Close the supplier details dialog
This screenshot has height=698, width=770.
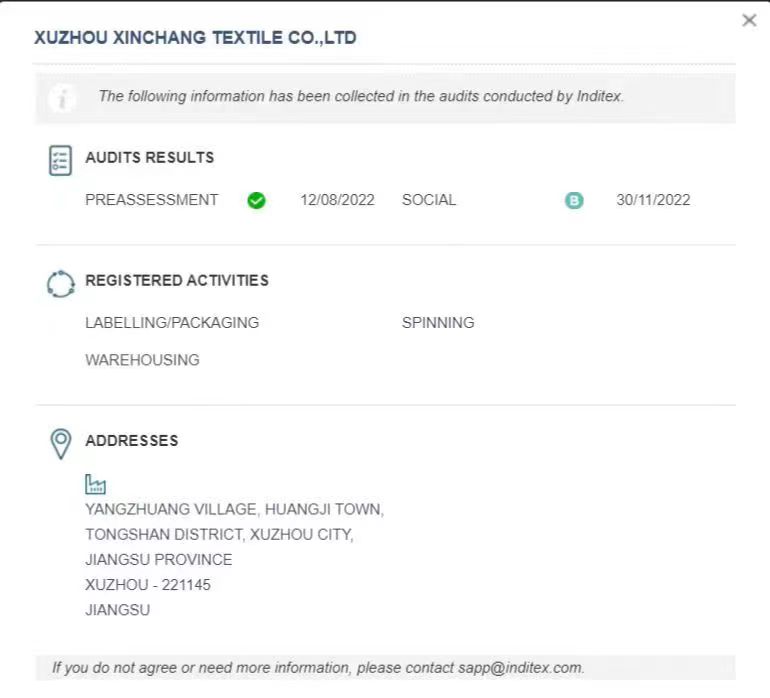pos(749,21)
